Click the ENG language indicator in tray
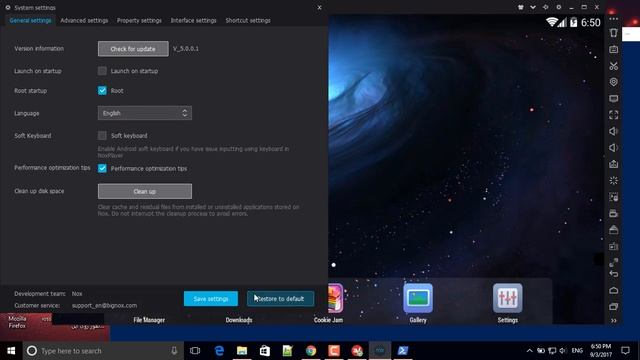The height and width of the screenshot is (360, 640). (x=577, y=351)
